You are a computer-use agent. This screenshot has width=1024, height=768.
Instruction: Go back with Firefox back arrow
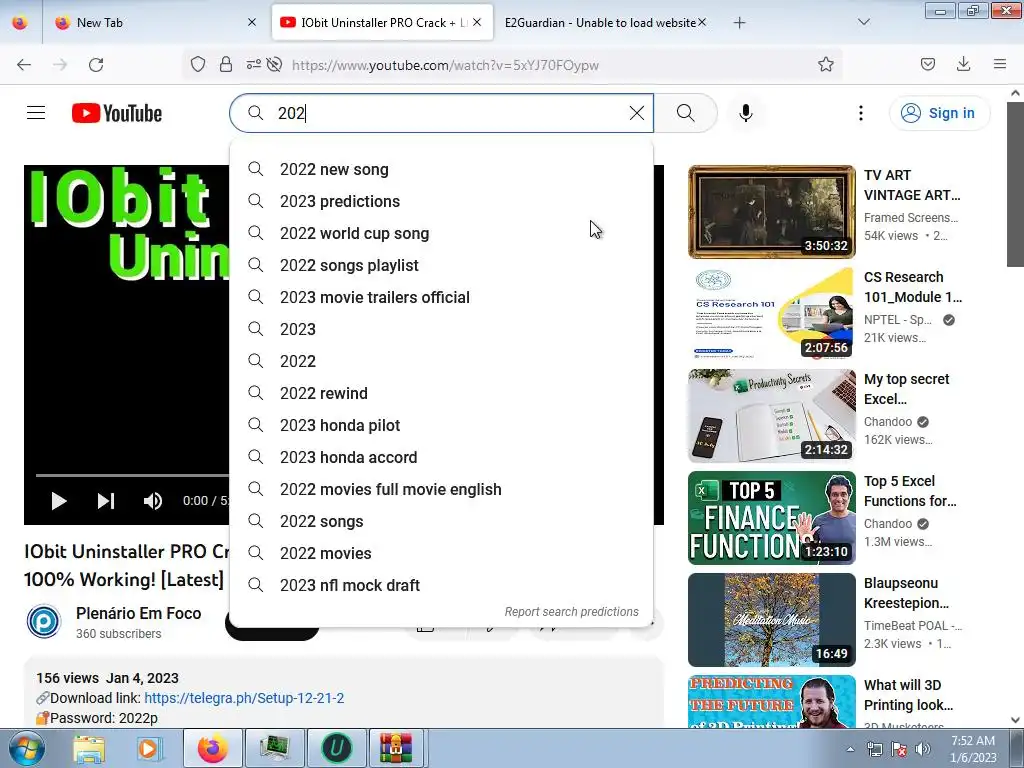[24, 65]
